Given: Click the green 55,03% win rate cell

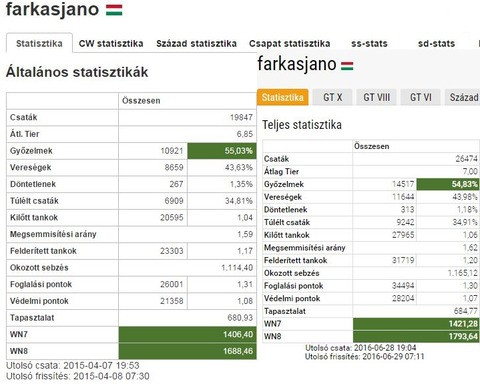Looking at the screenshot, I should point(222,151).
